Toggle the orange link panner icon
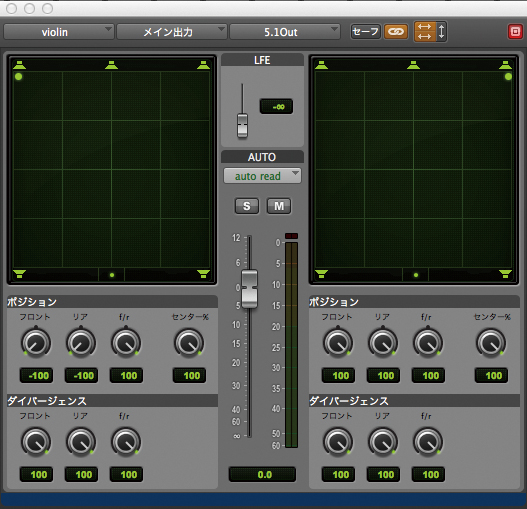 point(396,32)
